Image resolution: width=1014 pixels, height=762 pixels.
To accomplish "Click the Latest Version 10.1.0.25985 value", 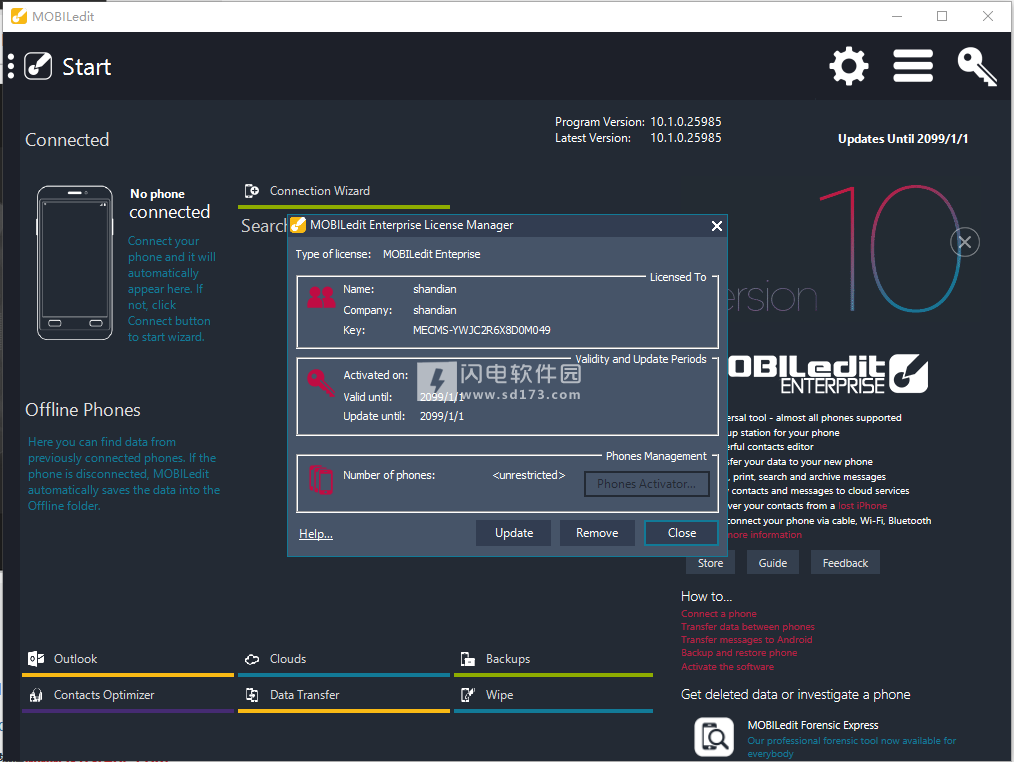I will (685, 138).
